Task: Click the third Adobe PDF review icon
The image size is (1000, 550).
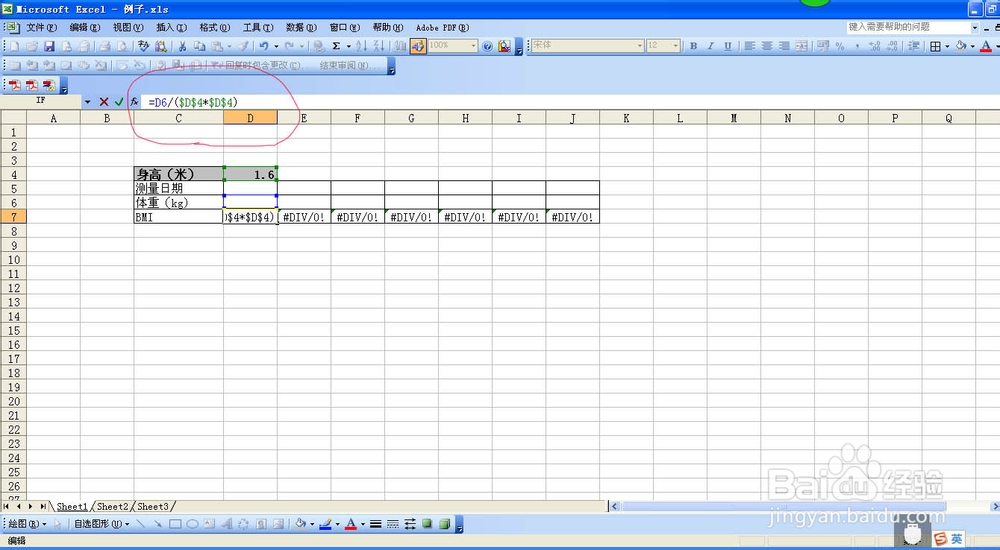Action: coord(49,85)
